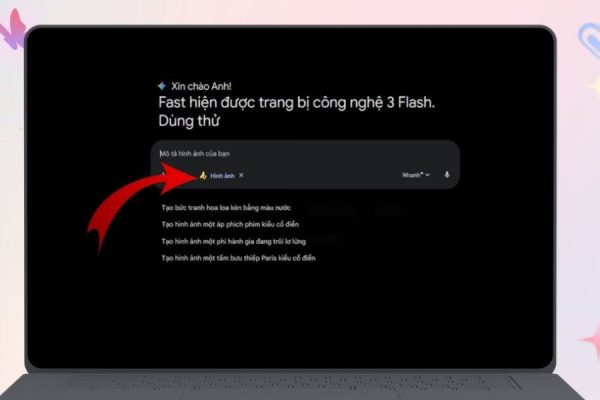
Task: Click the red arrow annotation
Action: 142,203
